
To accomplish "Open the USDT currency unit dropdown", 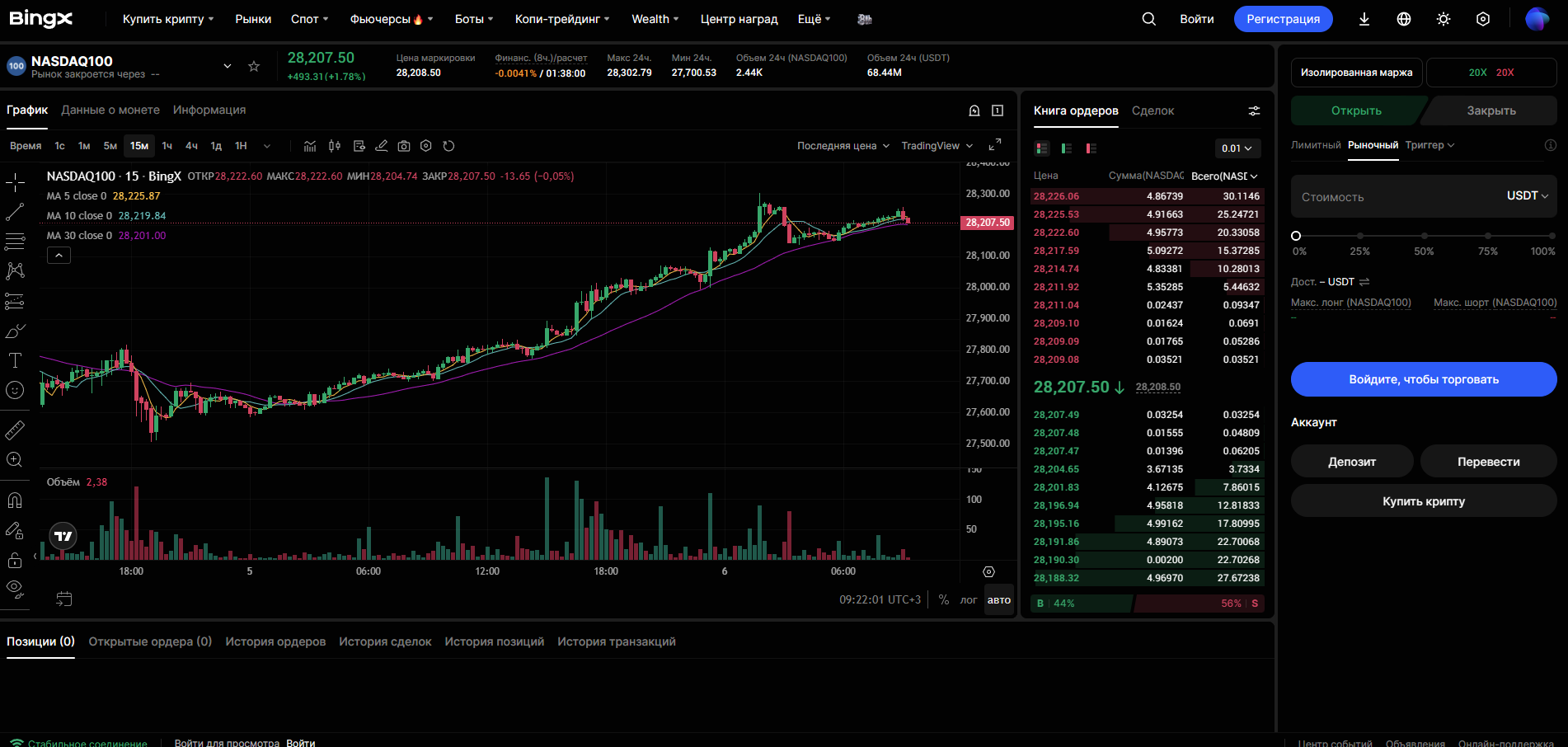I will [x=1528, y=195].
